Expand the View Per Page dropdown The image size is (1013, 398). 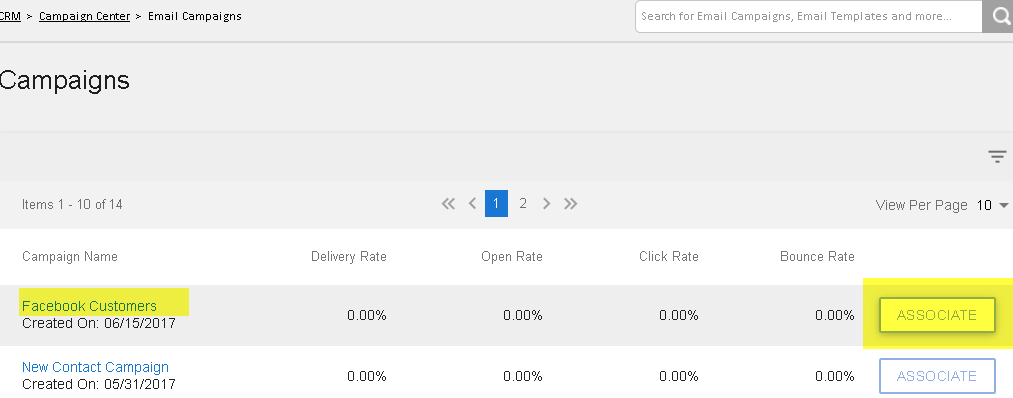coord(992,205)
